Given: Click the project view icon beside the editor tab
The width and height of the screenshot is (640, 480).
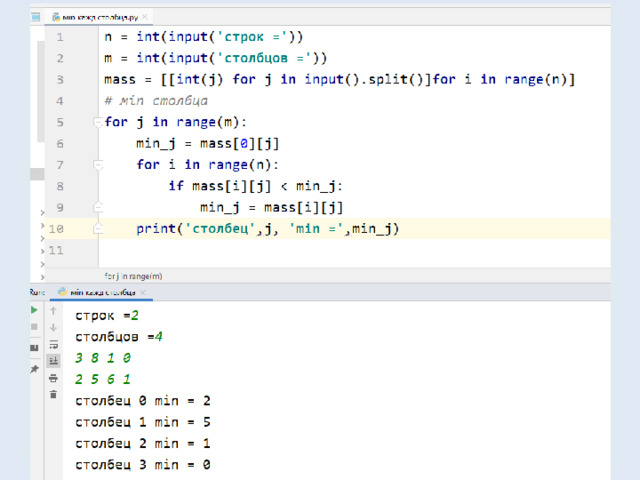Looking at the screenshot, I should (36, 17).
